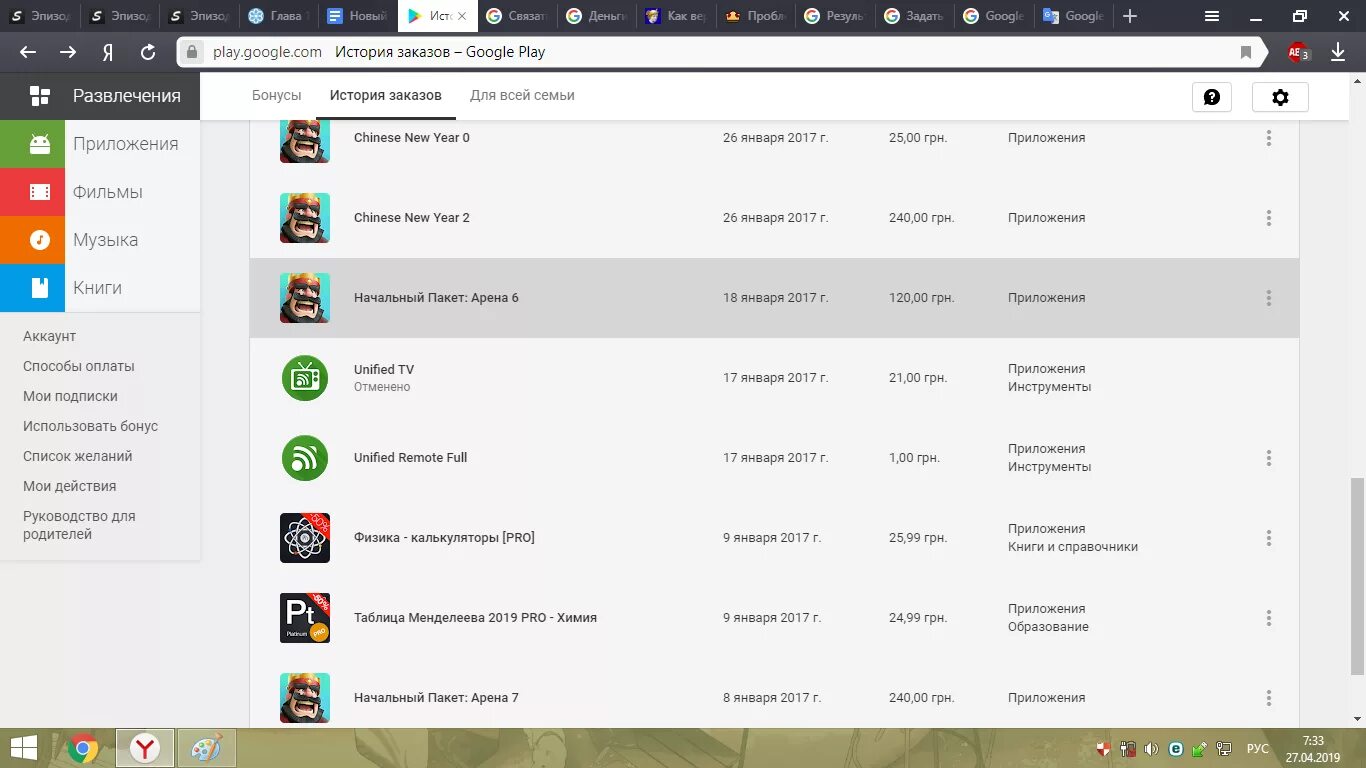The image size is (1366, 768).
Task: Click the Chinese New Year 0 title
Action: 412,138
